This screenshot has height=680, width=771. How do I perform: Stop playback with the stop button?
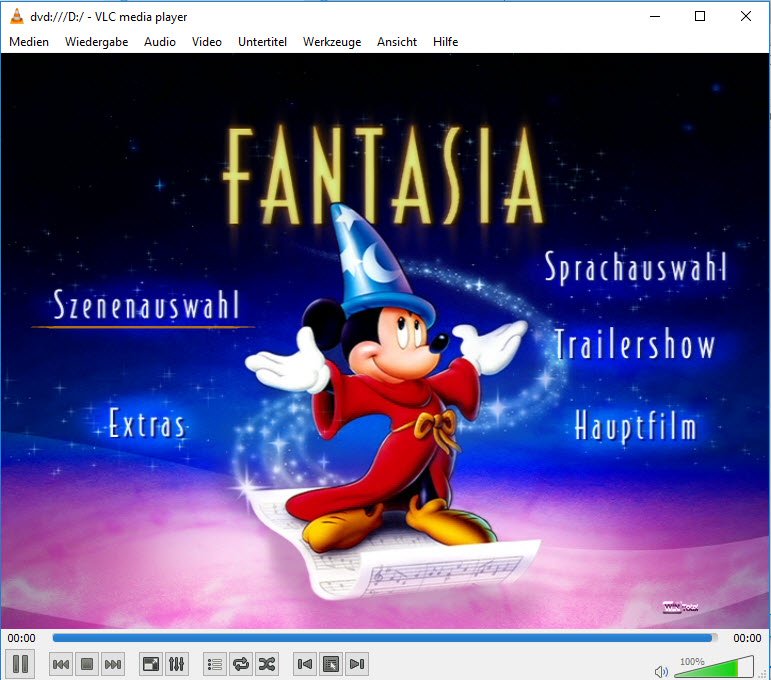(87, 664)
